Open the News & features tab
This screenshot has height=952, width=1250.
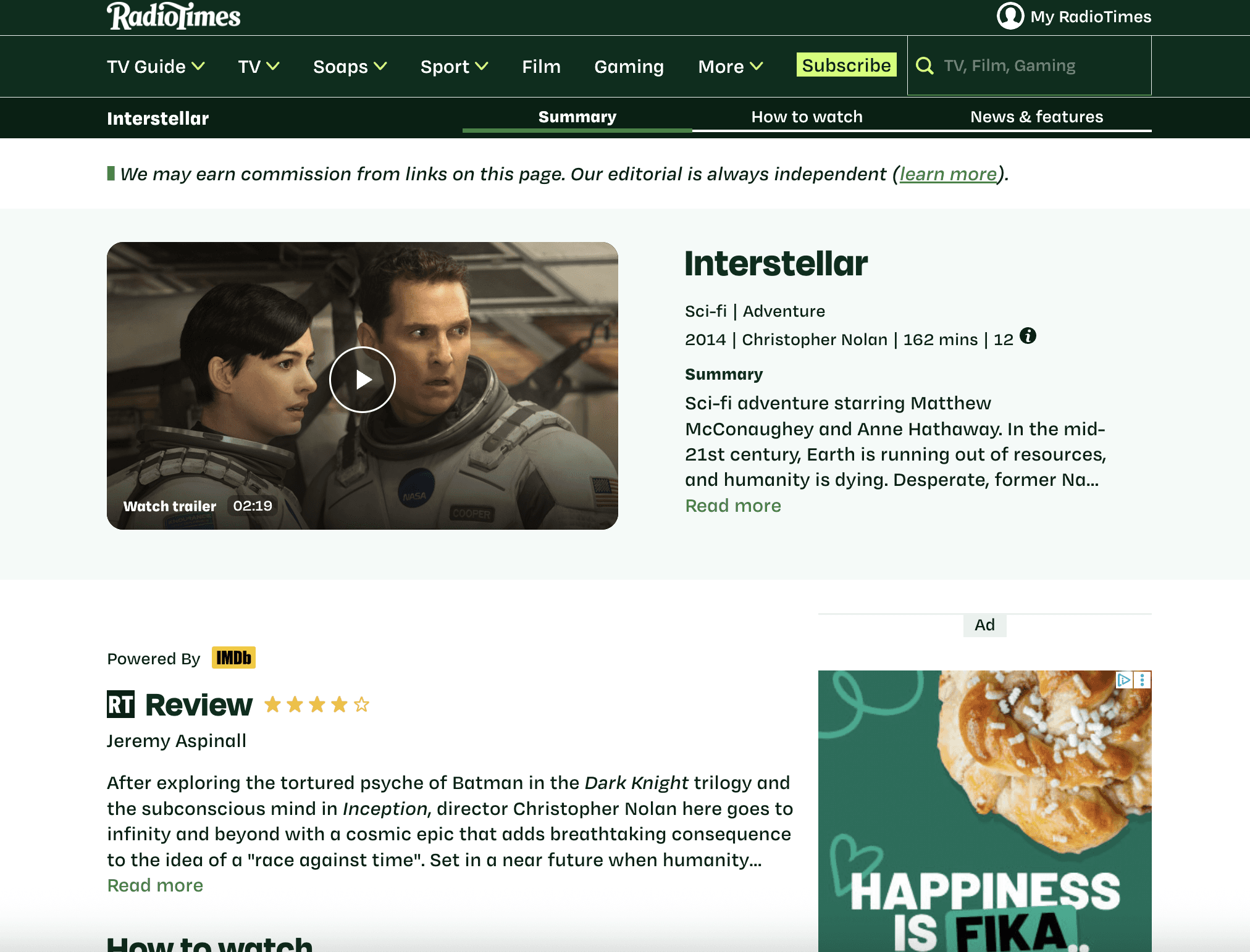click(x=1036, y=117)
